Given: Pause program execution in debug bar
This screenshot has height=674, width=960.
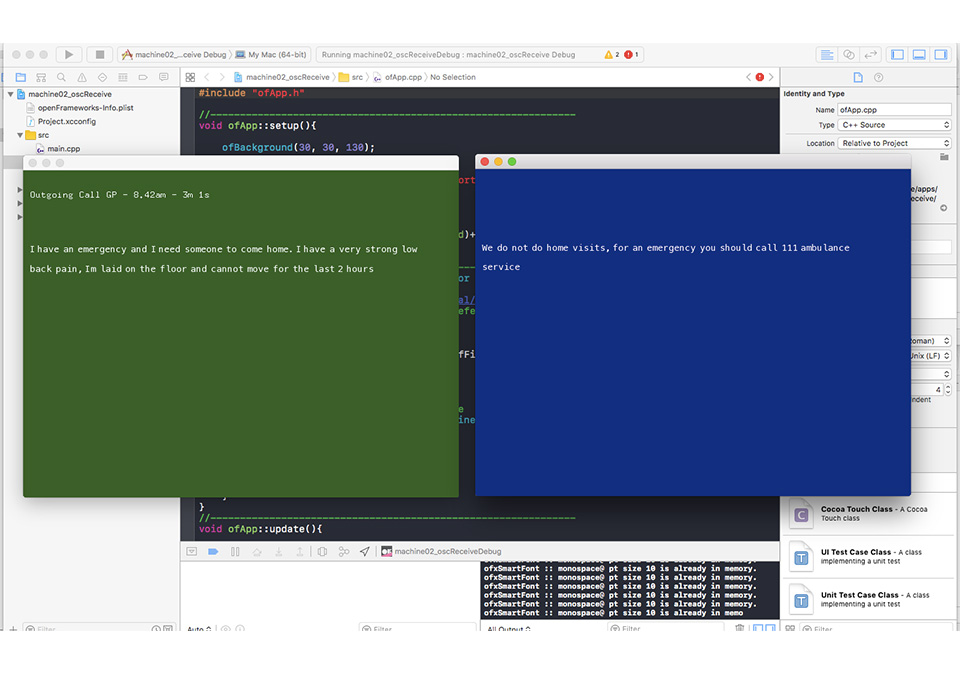Looking at the screenshot, I should coord(235,552).
